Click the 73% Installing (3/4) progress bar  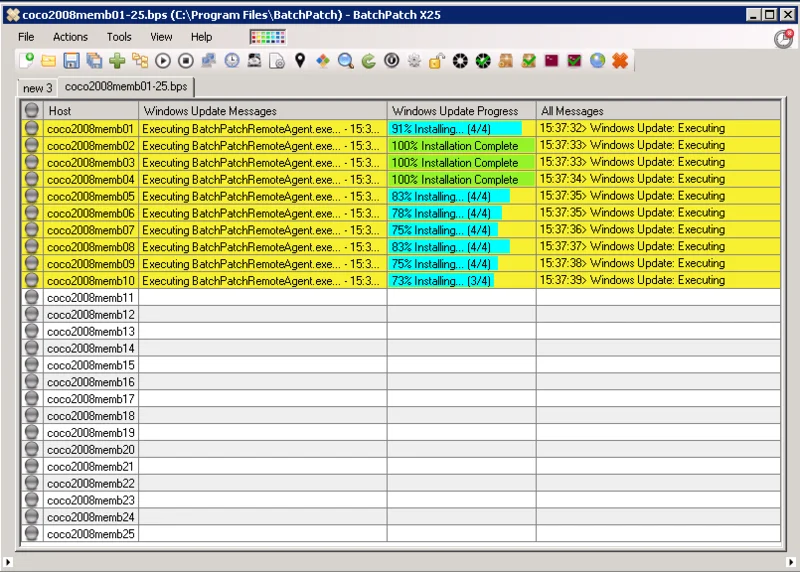pos(441,281)
